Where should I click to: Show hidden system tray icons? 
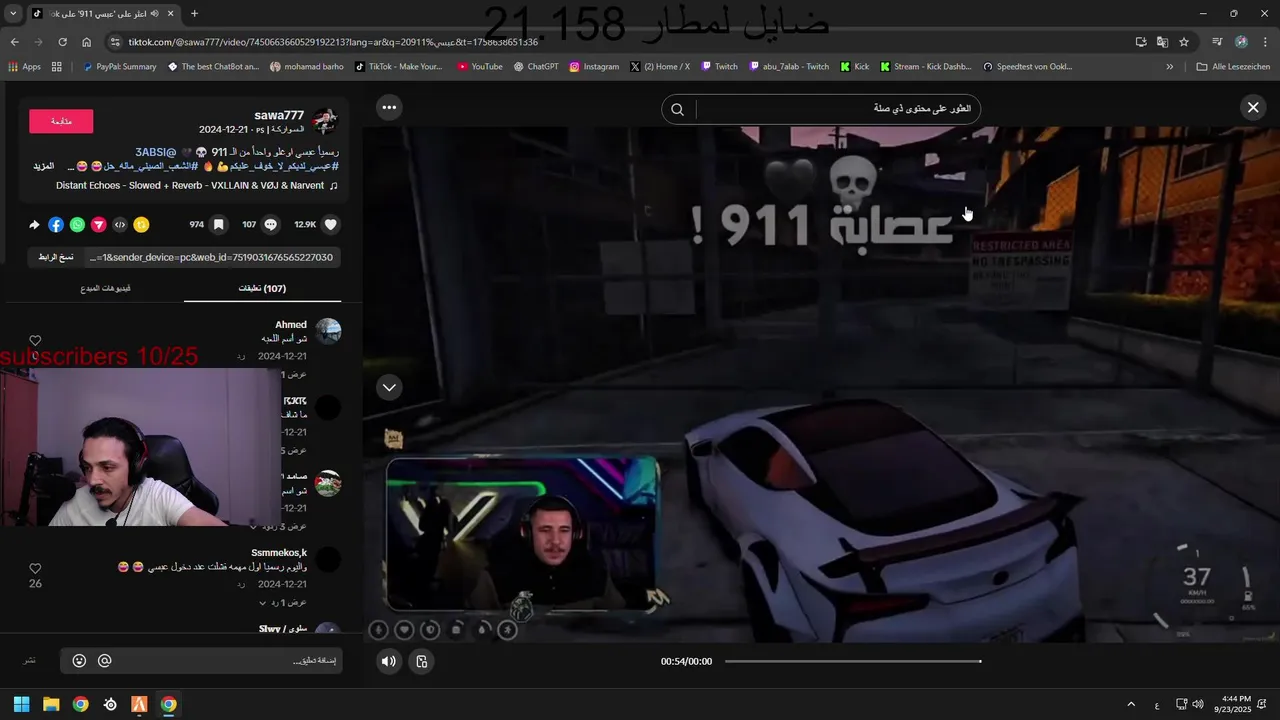click(1131, 704)
